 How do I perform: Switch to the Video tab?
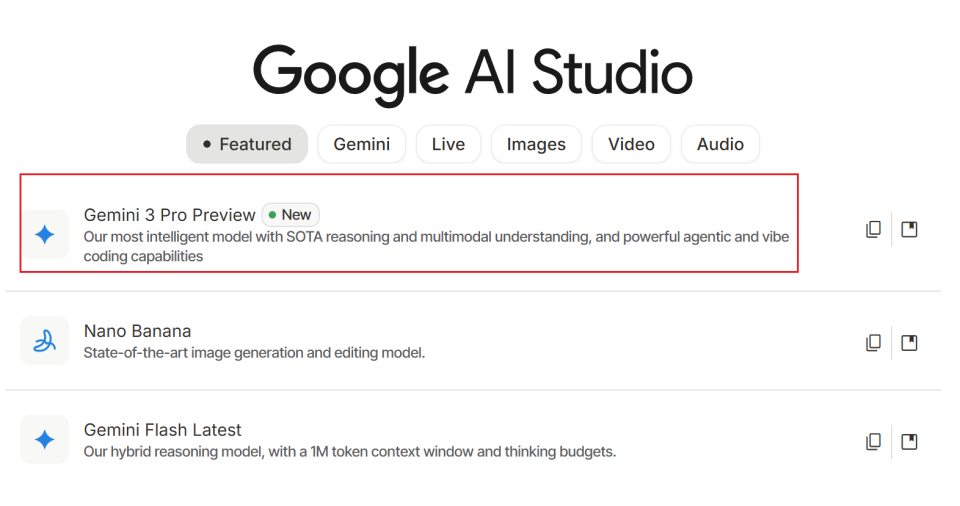(x=631, y=144)
